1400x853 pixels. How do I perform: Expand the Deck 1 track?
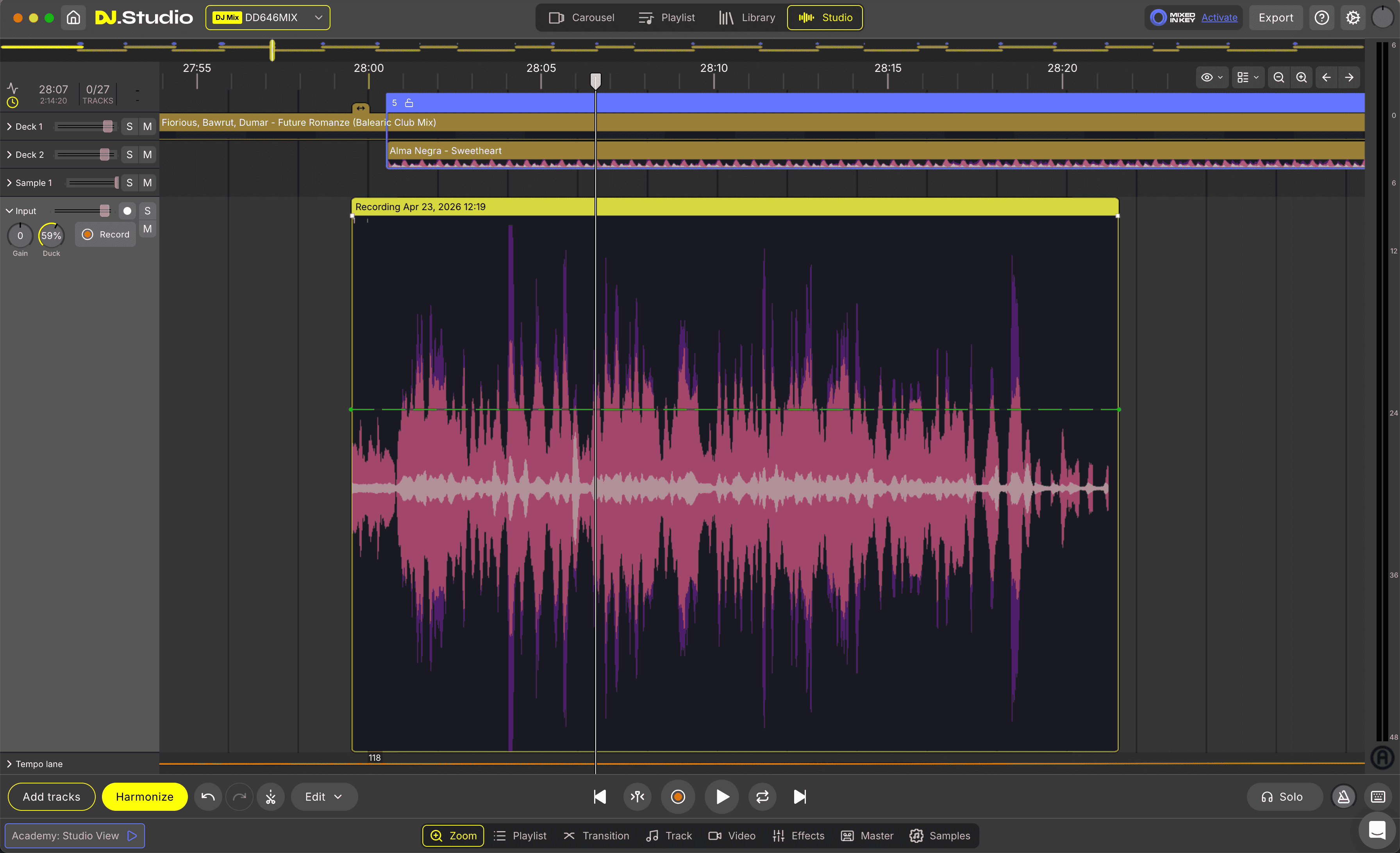[9, 126]
